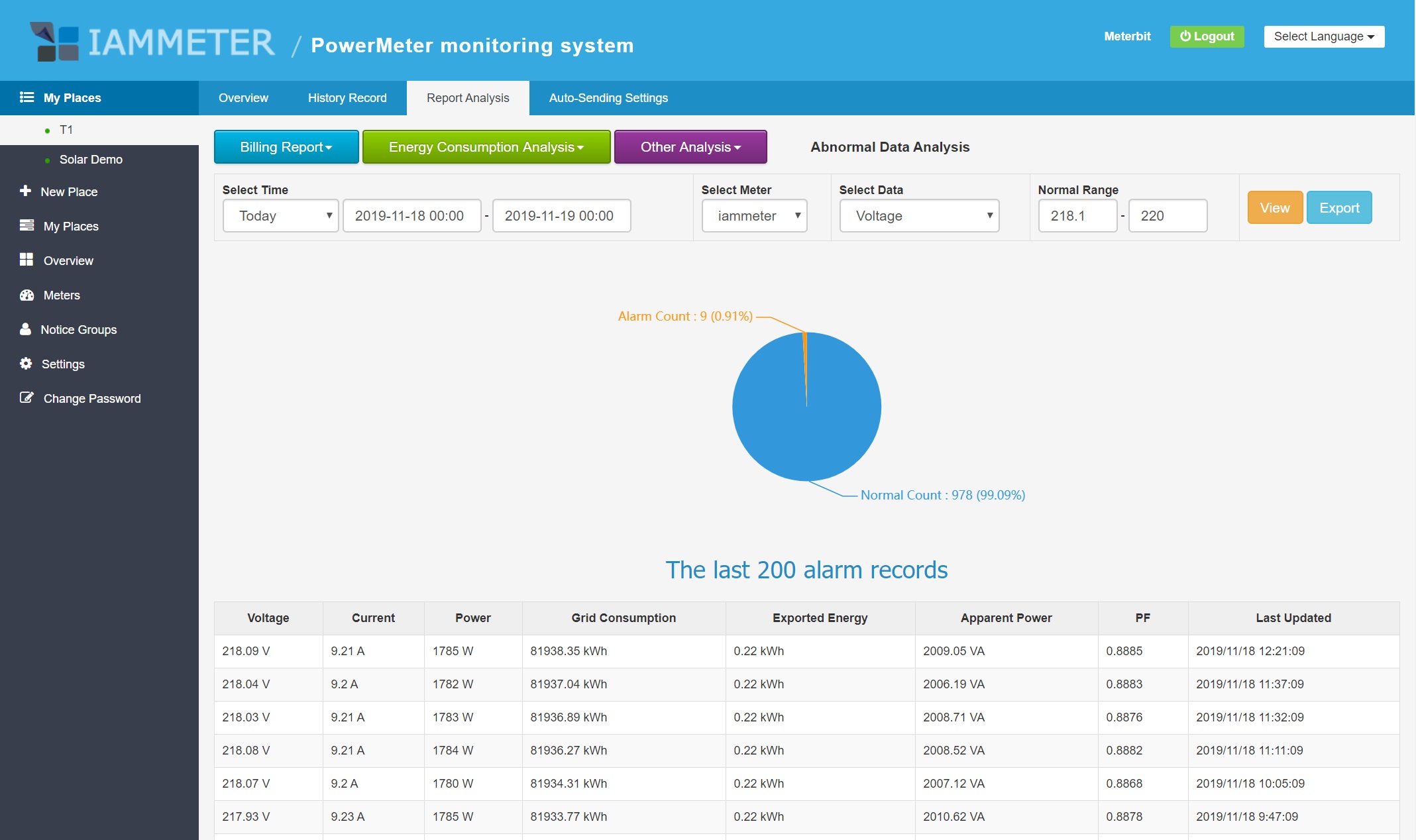Open the Voltage data type dropdown
This screenshot has height=840, width=1416.
(x=918, y=216)
